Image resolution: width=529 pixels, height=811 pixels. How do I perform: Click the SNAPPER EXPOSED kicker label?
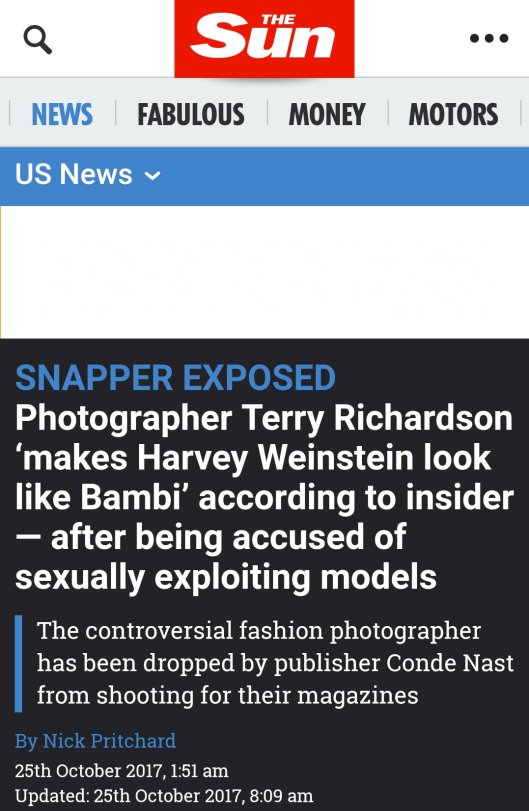click(175, 378)
